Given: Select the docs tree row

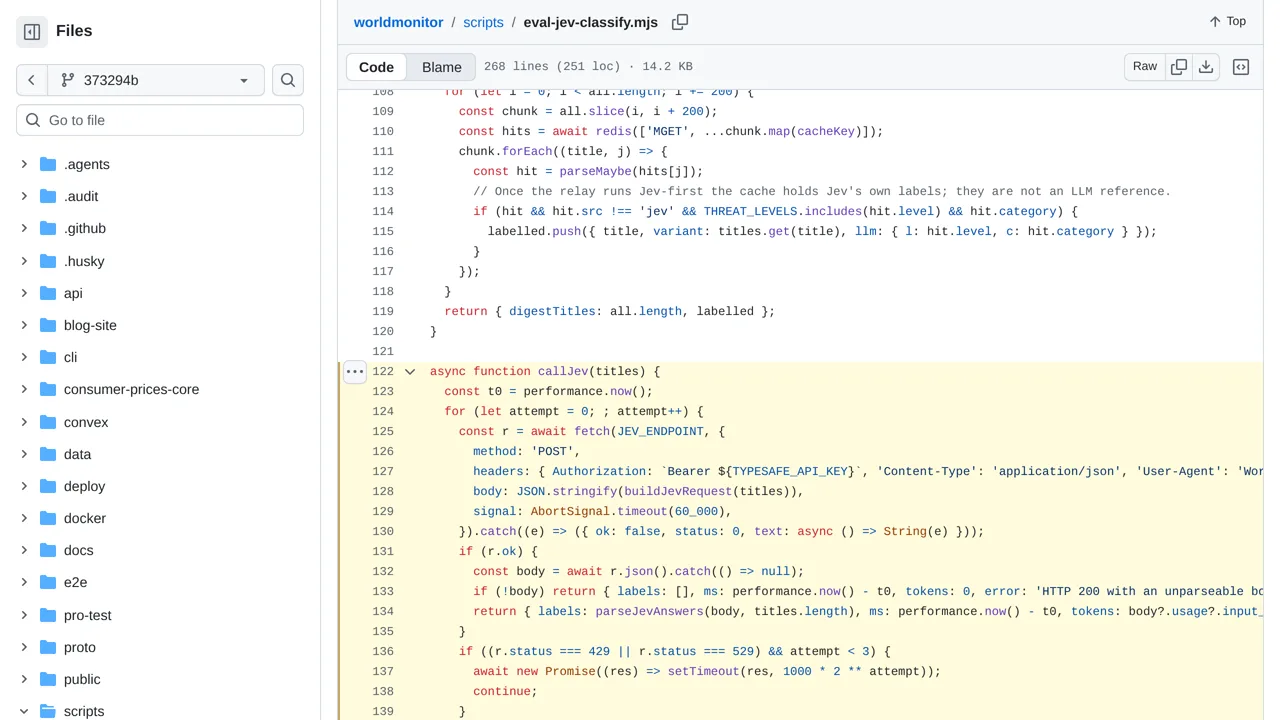Looking at the screenshot, I should pyautogui.click(x=160, y=550).
